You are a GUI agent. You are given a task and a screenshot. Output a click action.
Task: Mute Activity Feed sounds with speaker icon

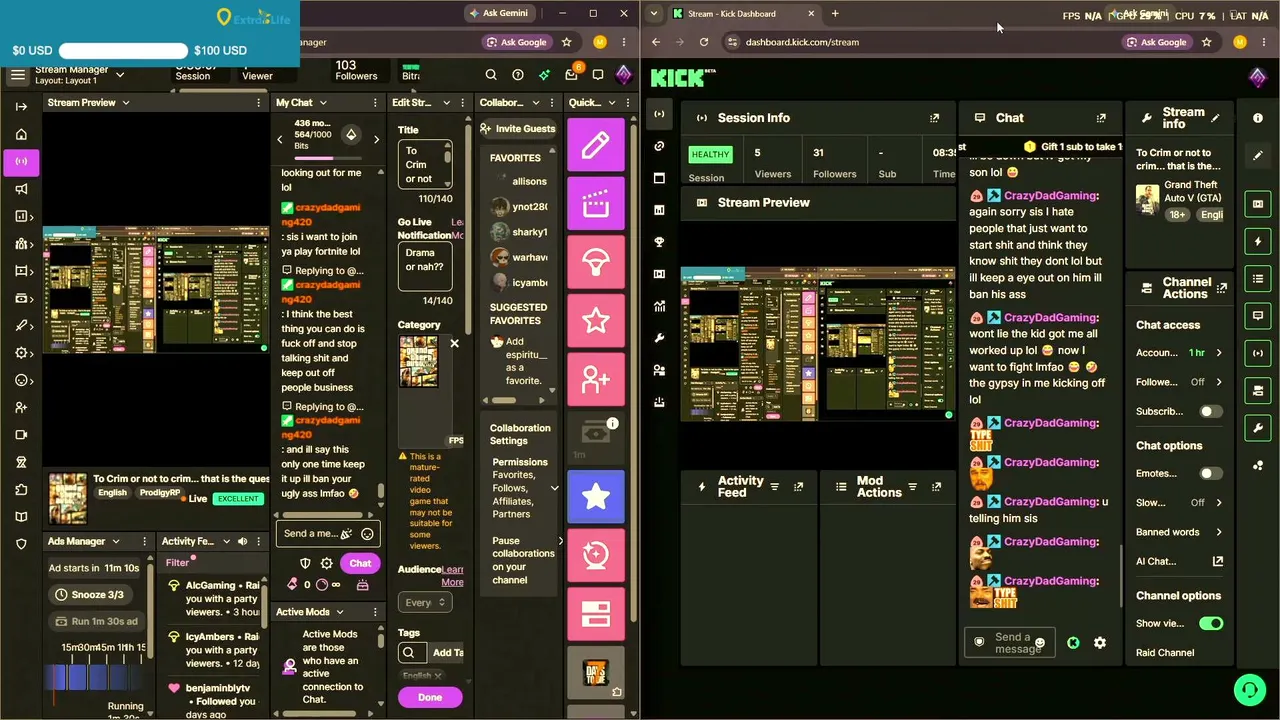tap(242, 541)
